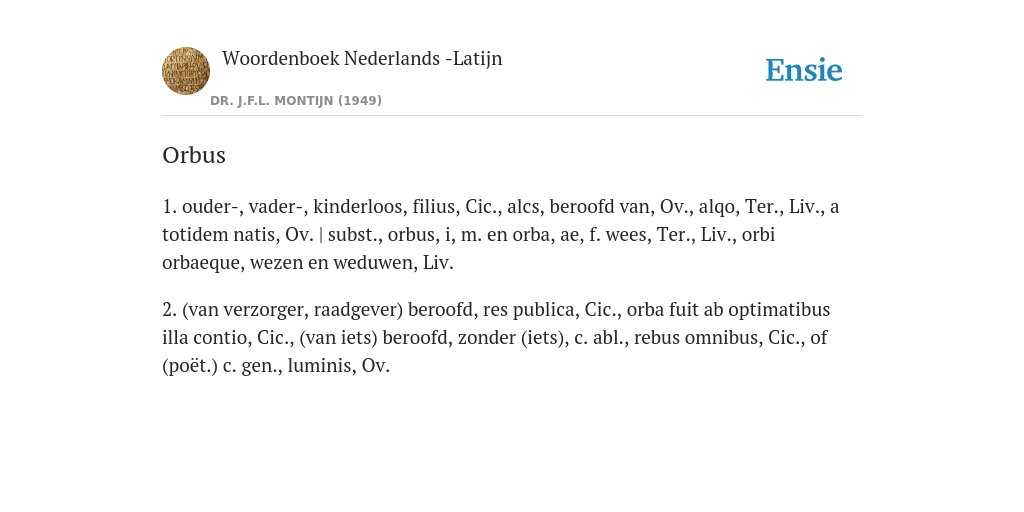Click the (poët.) label
This screenshot has height=512, width=1024.
190,366
